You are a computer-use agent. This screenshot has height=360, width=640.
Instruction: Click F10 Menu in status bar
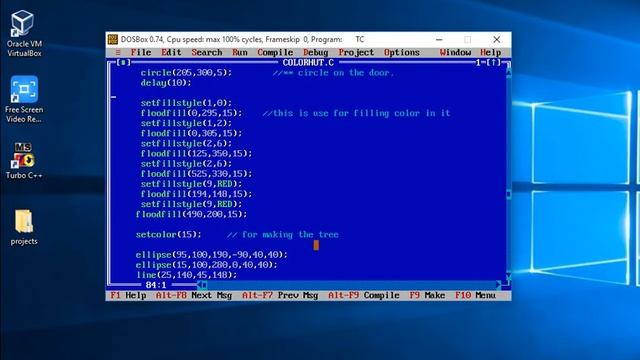476,295
